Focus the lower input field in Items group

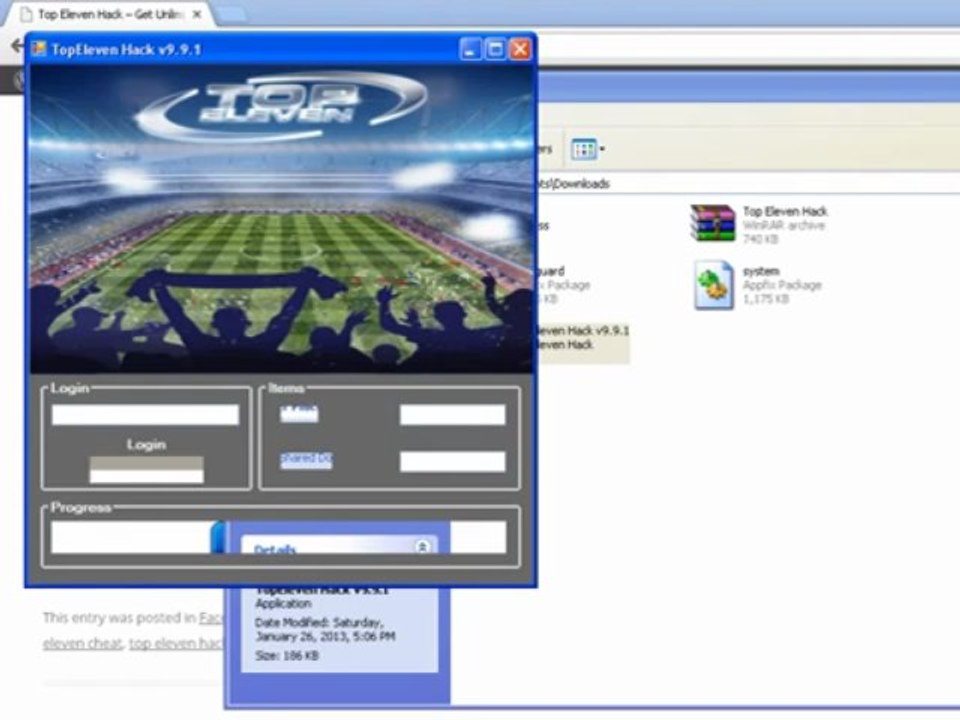[452, 462]
